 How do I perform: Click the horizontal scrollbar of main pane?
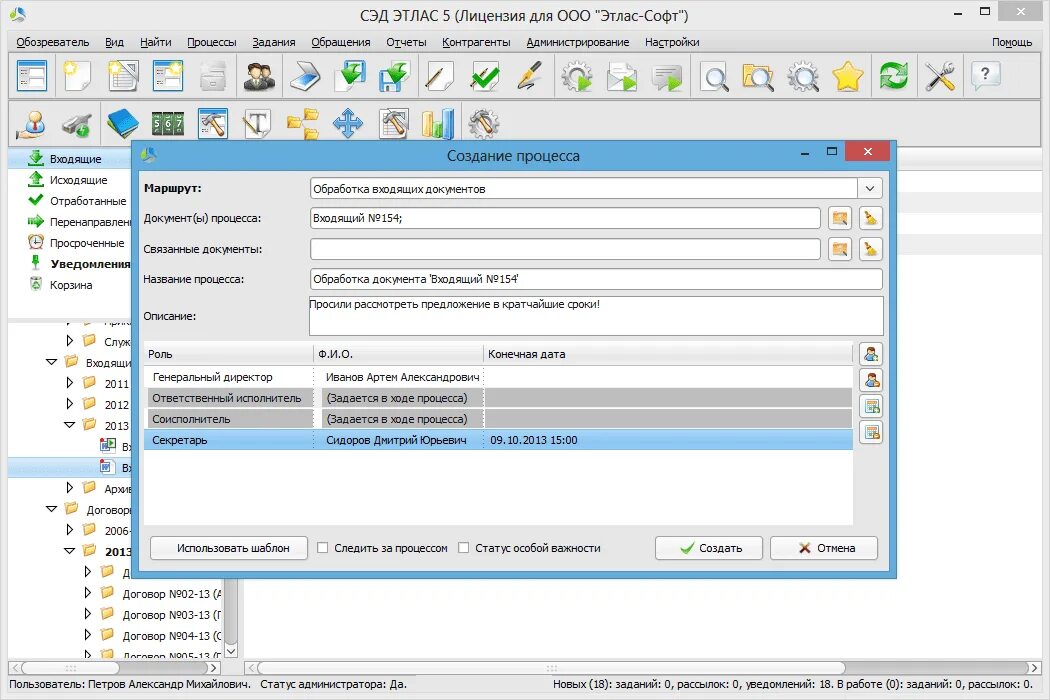click(551, 668)
